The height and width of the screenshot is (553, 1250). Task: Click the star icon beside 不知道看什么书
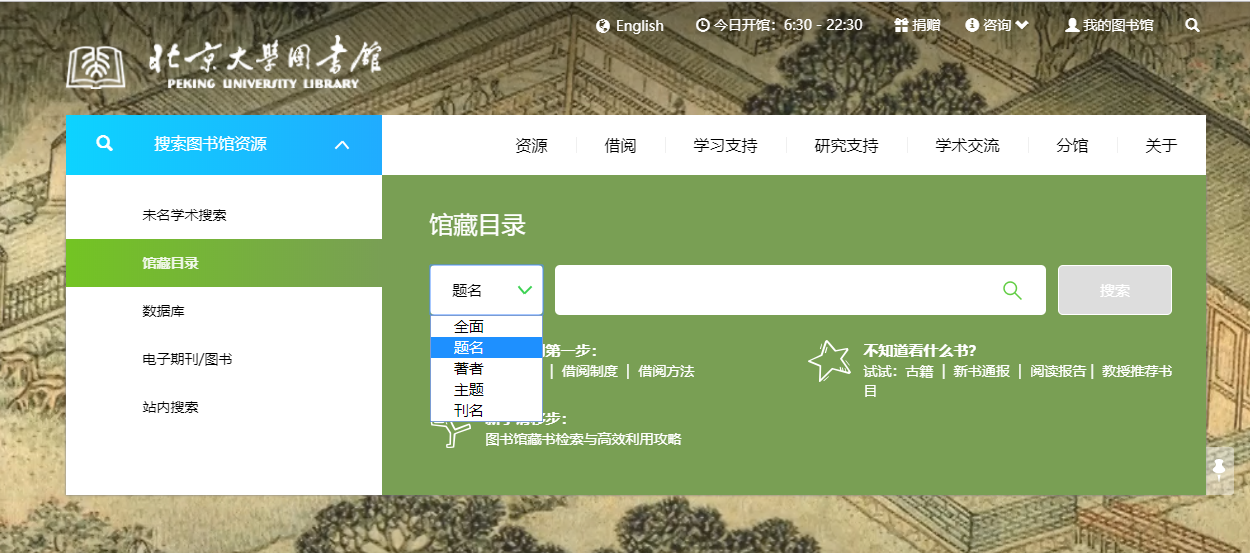coord(829,361)
